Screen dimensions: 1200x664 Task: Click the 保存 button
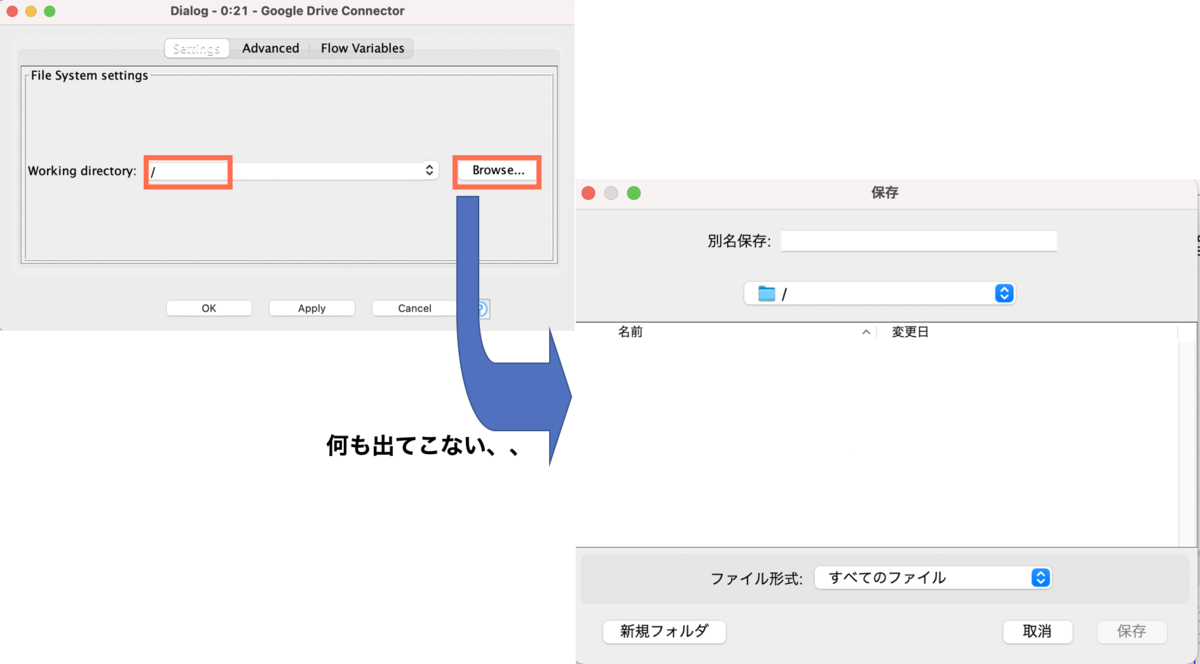[1132, 632]
